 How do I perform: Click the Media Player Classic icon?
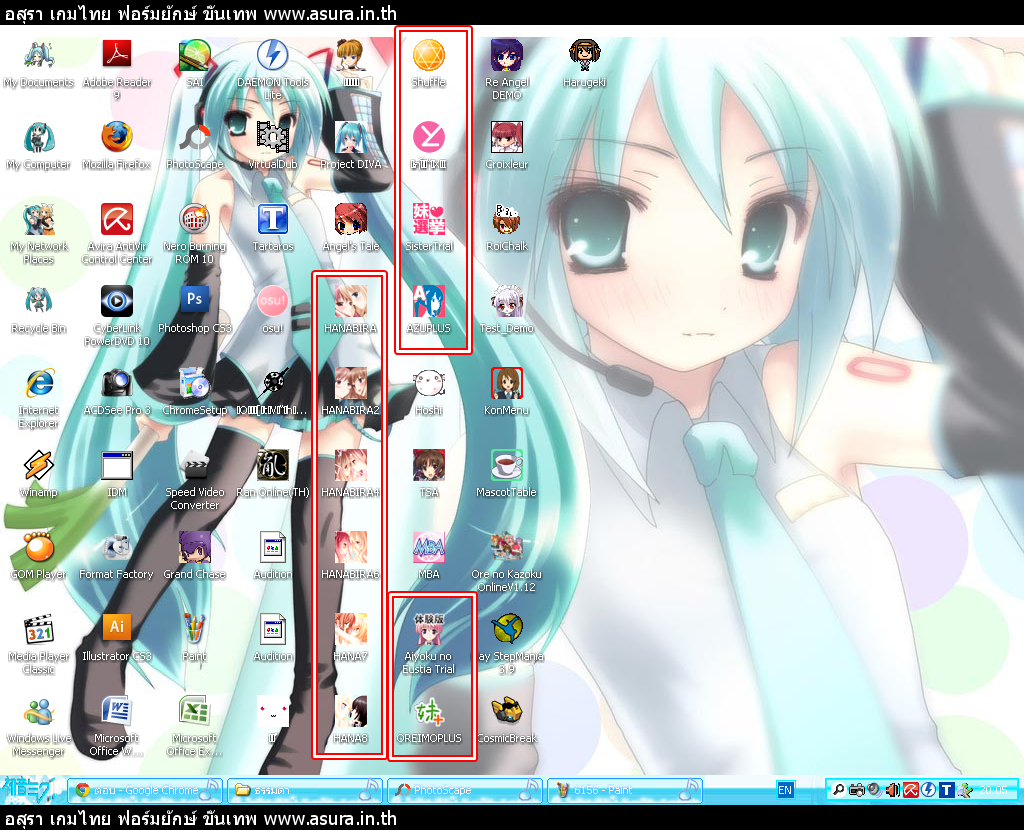point(39,629)
